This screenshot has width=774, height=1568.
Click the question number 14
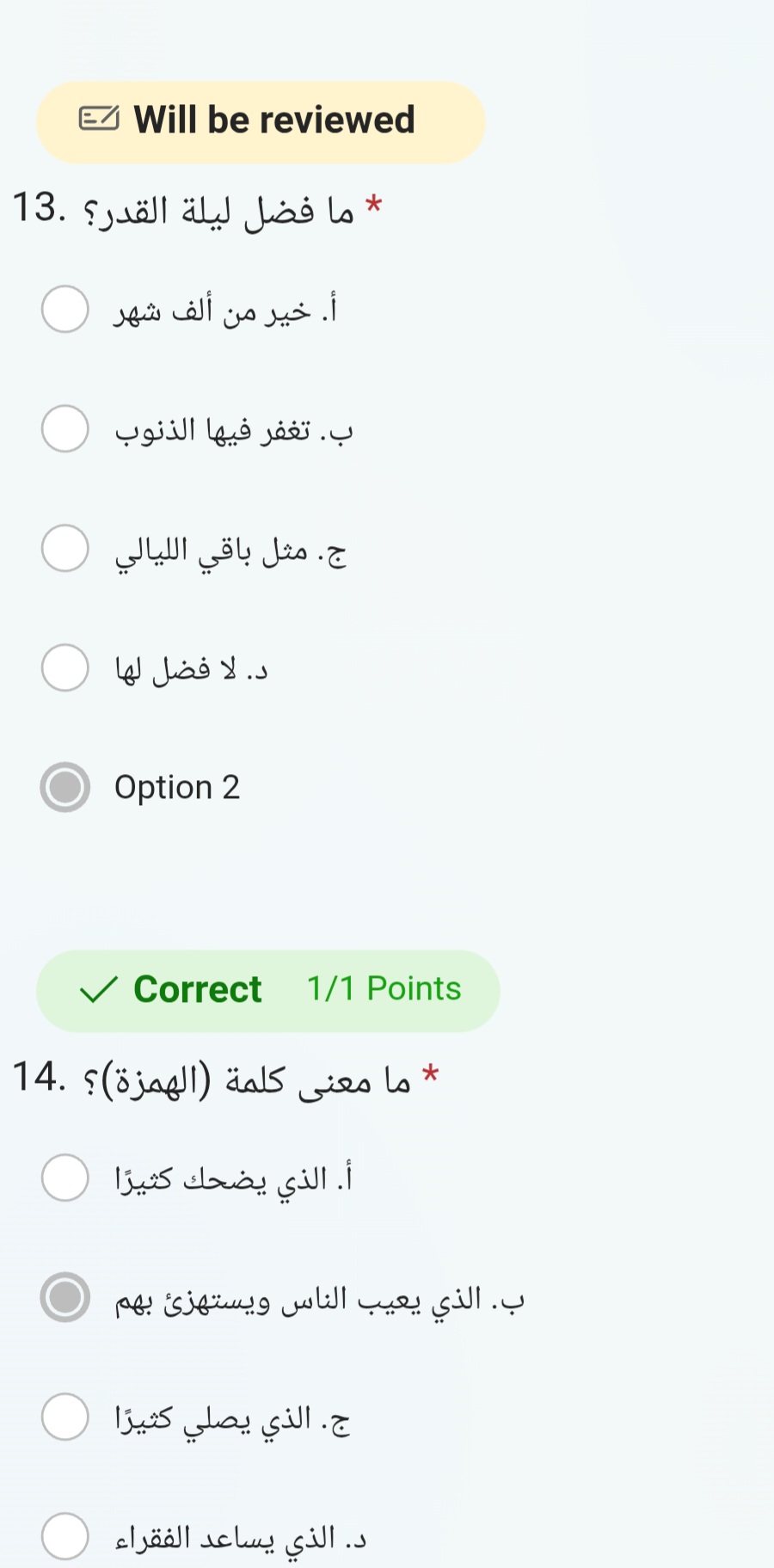click(x=40, y=1078)
